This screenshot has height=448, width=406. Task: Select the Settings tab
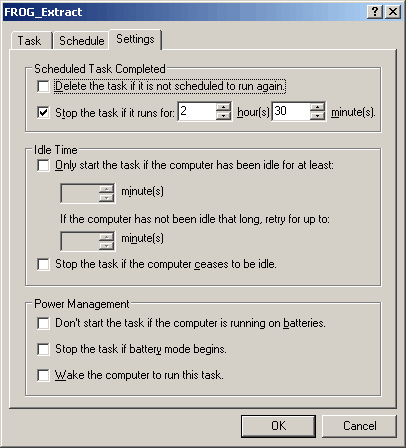(135, 39)
